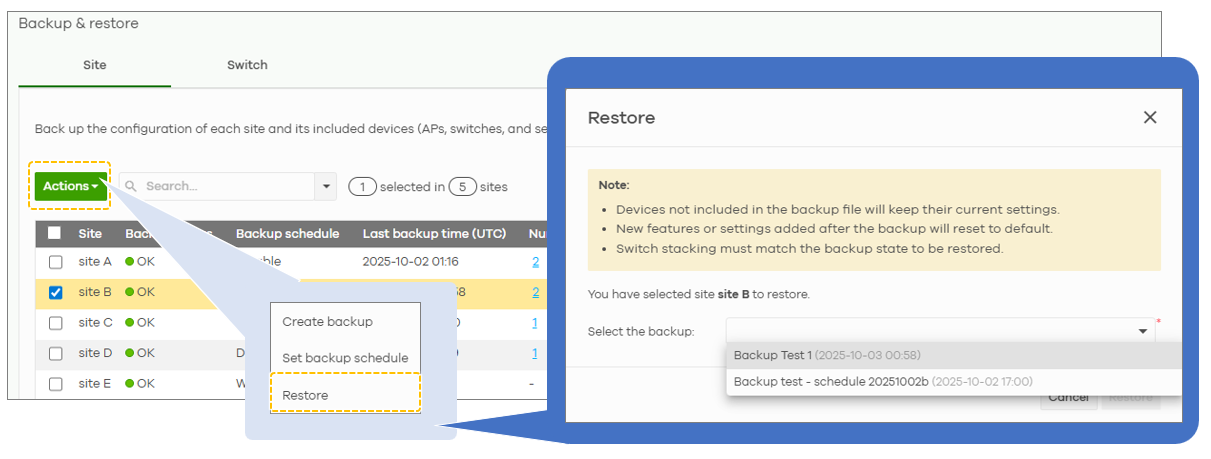The image size is (1211, 459).
Task: Expand the Select the backup dropdown
Action: 1142,331
